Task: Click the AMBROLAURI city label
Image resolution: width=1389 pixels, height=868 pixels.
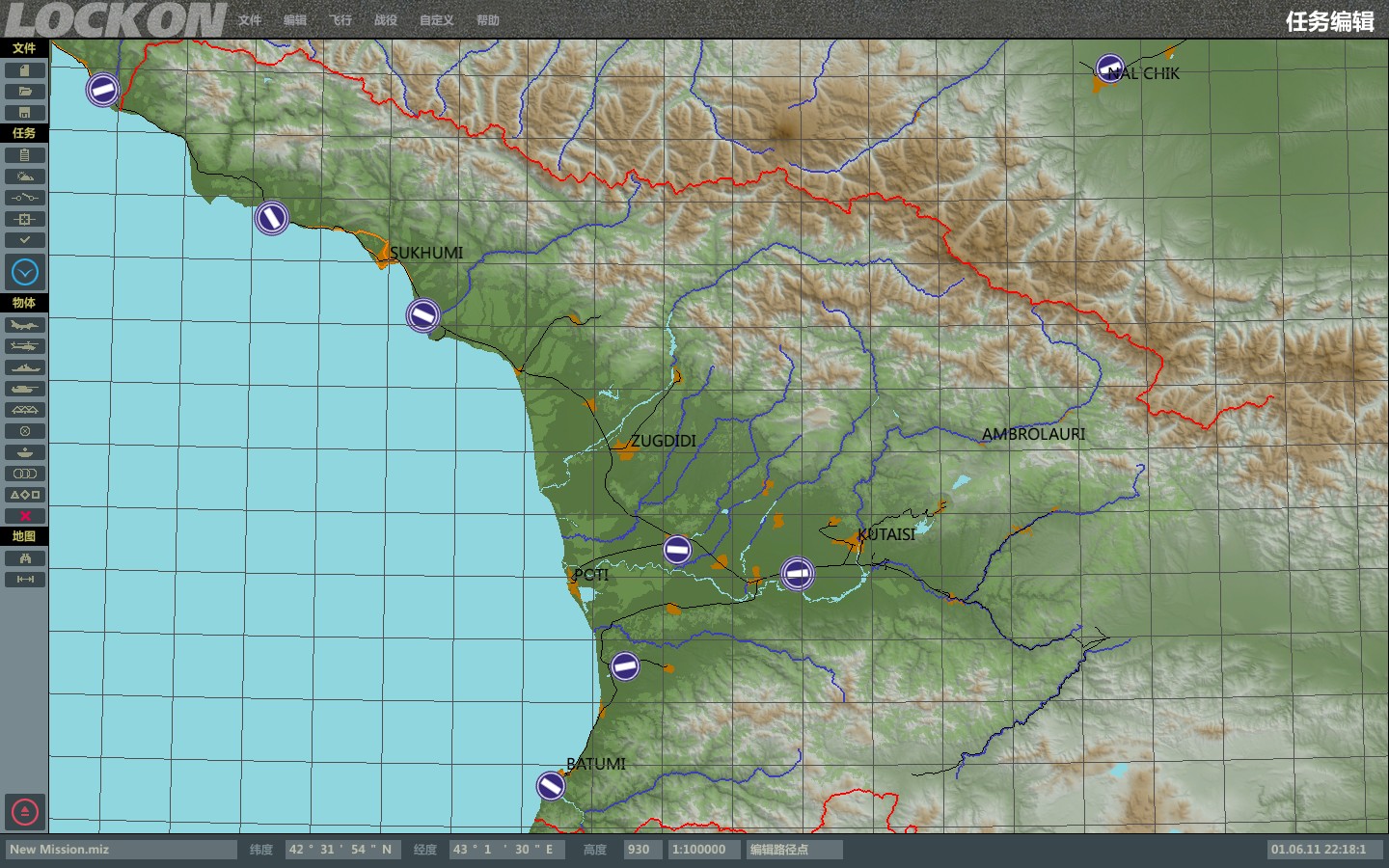Action: (x=1034, y=434)
